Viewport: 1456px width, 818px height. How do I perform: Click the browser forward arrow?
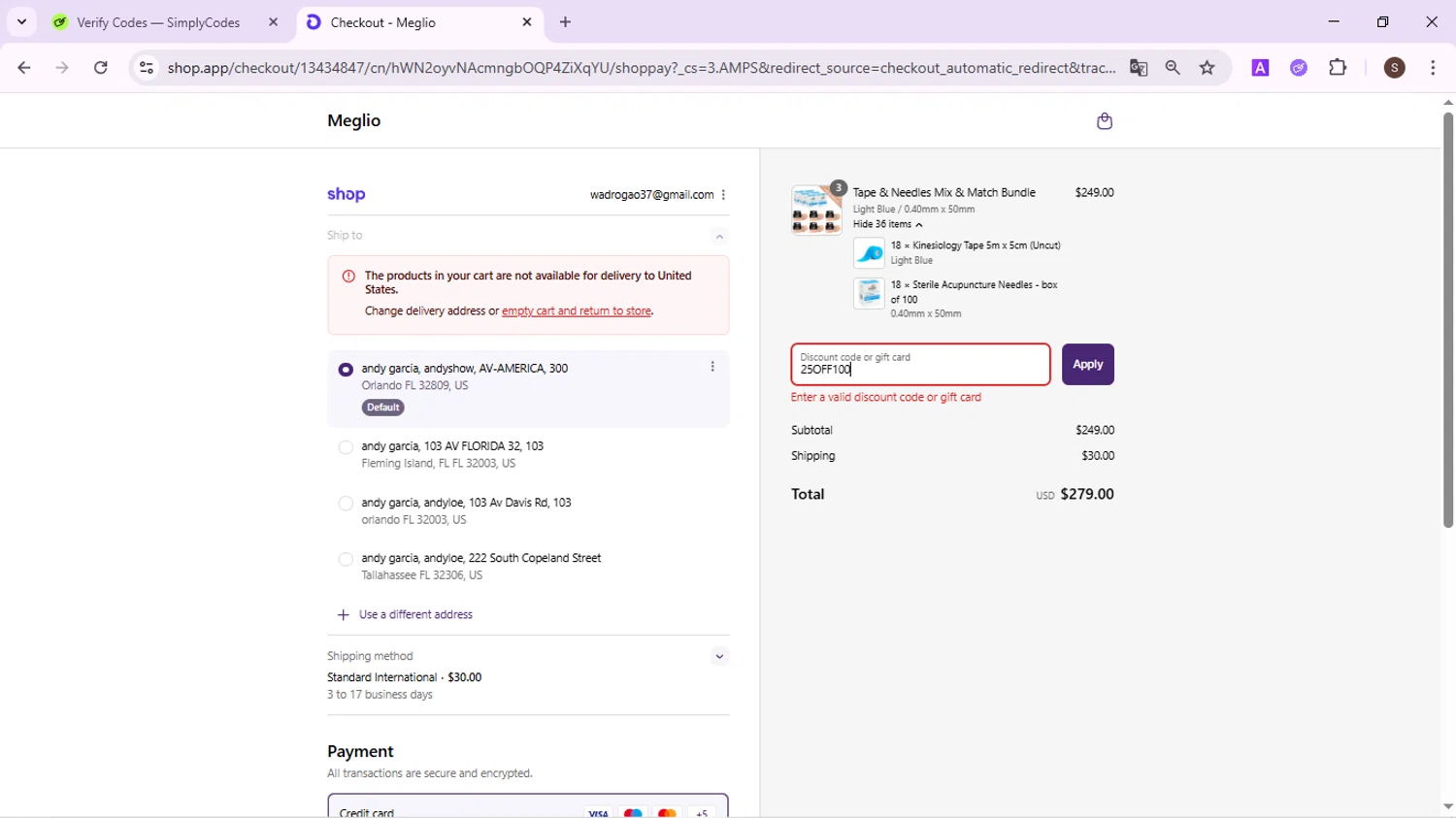coord(62,68)
